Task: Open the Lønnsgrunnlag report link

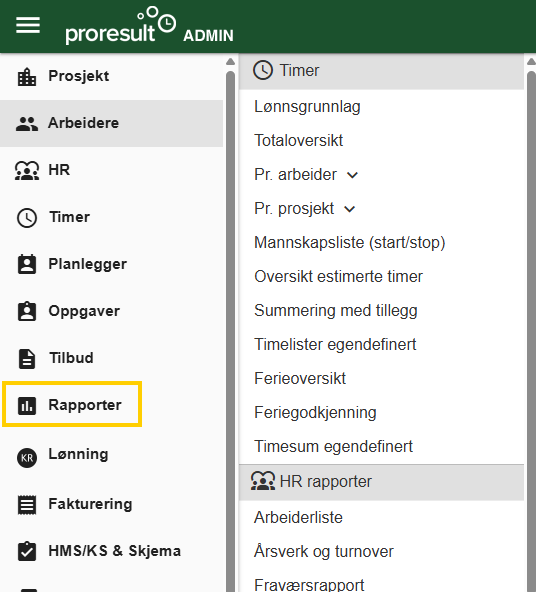Action: (x=307, y=107)
